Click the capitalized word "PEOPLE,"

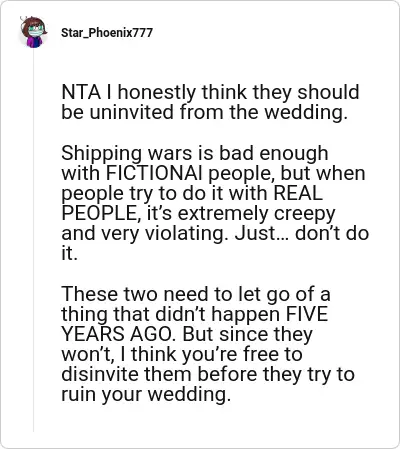101,214
